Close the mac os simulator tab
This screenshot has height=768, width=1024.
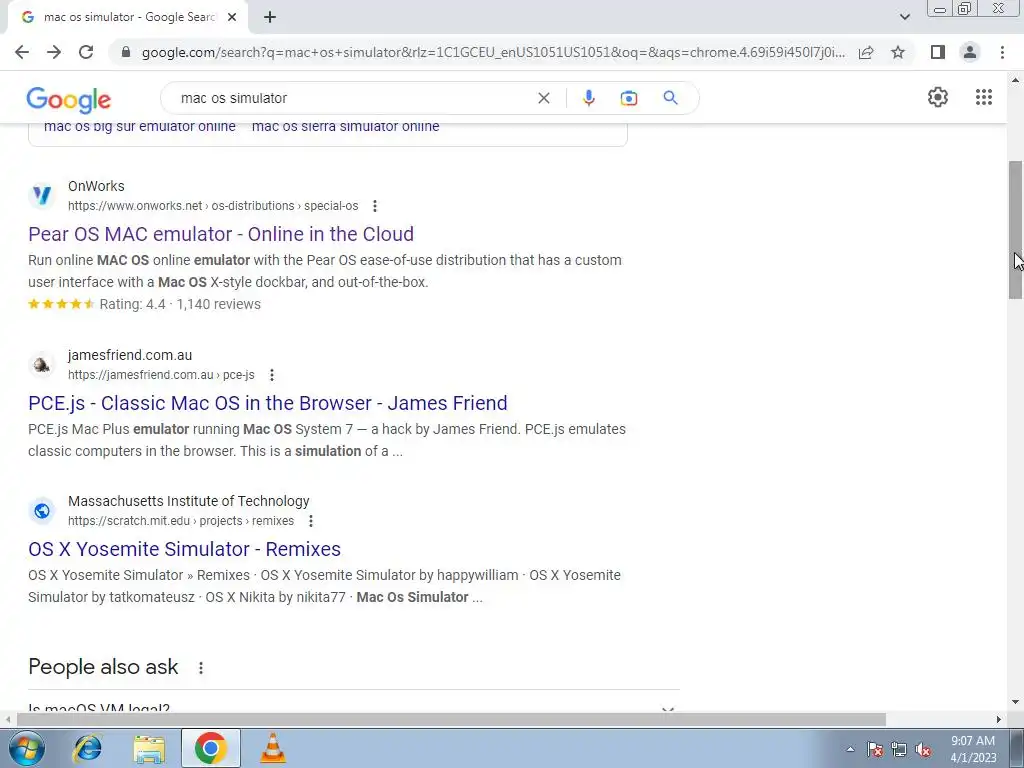tap(232, 17)
